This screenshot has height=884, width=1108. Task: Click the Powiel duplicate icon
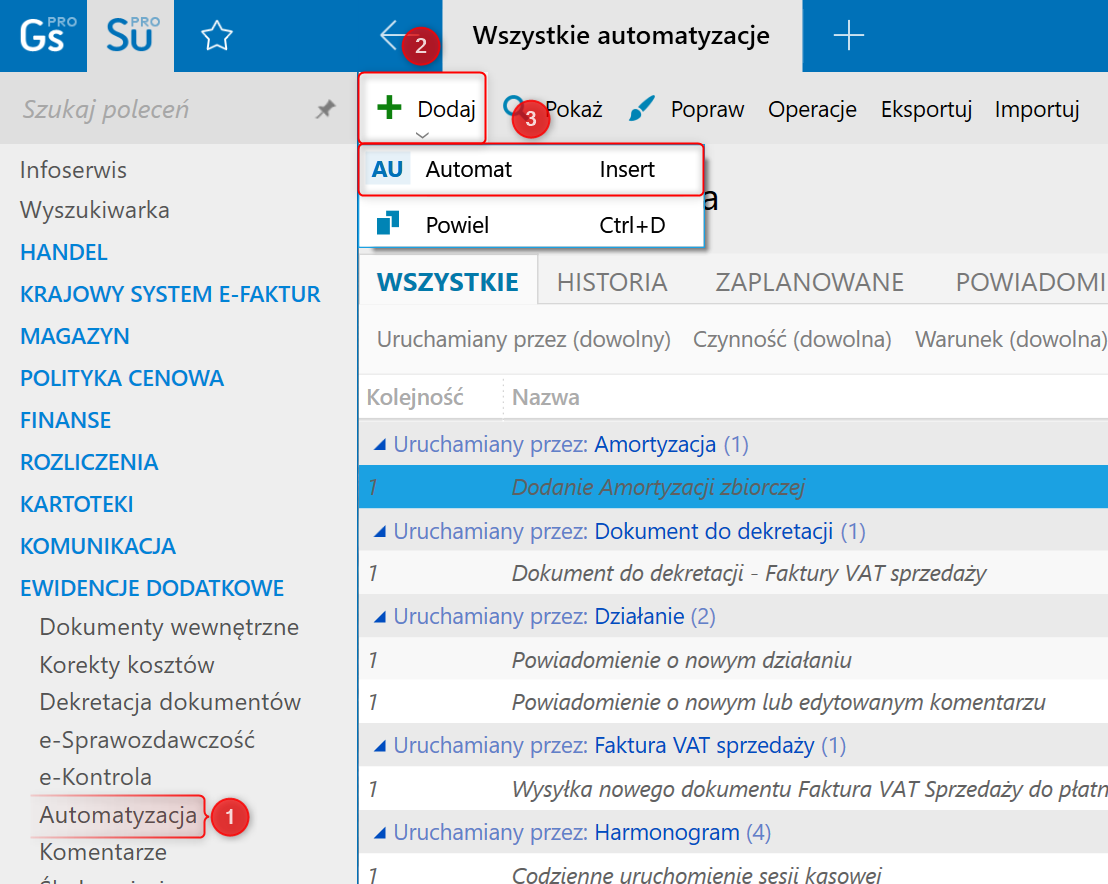388,224
